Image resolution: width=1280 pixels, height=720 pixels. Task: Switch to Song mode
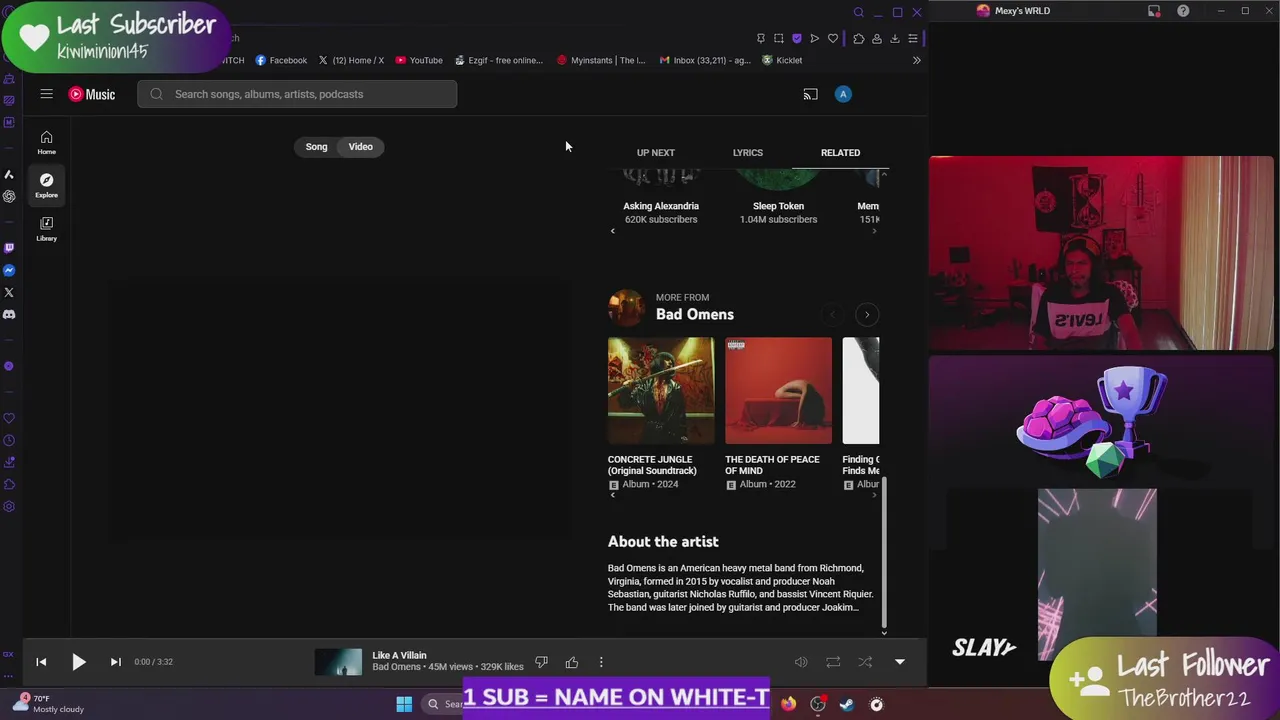pos(316,147)
